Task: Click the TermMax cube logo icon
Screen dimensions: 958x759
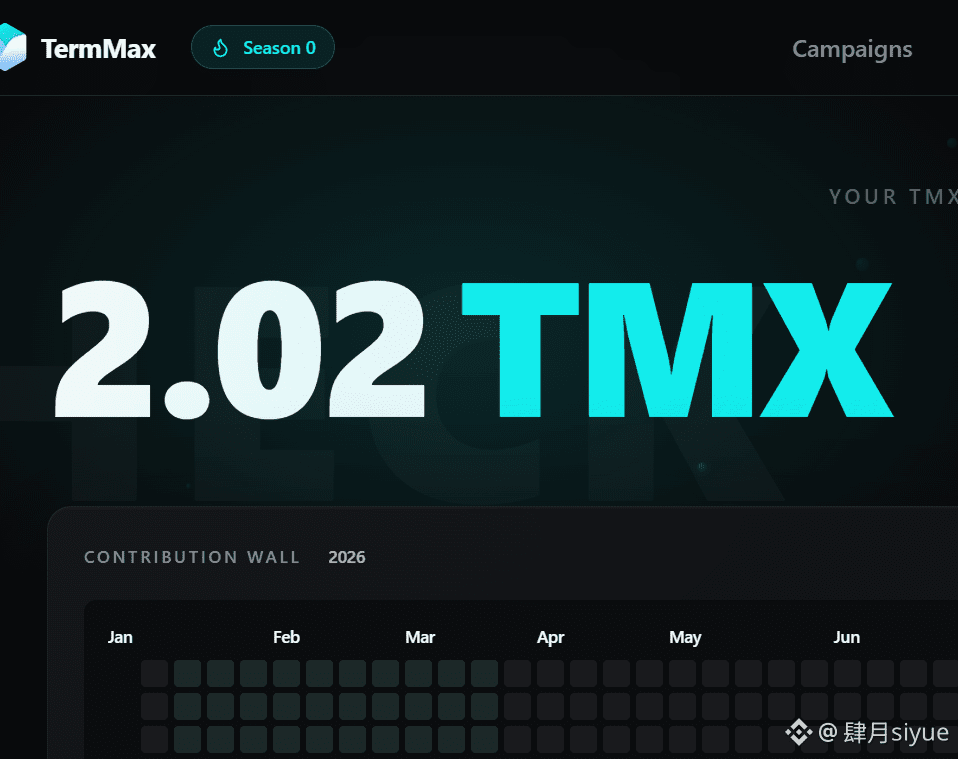Action: click(x=12, y=47)
